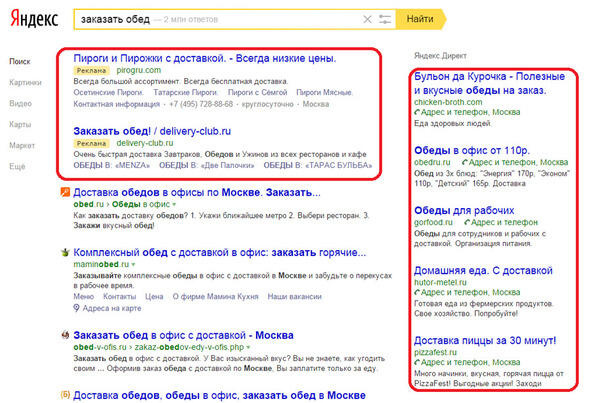
Task: Open the Пироги с Сёмгой sitelink
Action: (257, 92)
